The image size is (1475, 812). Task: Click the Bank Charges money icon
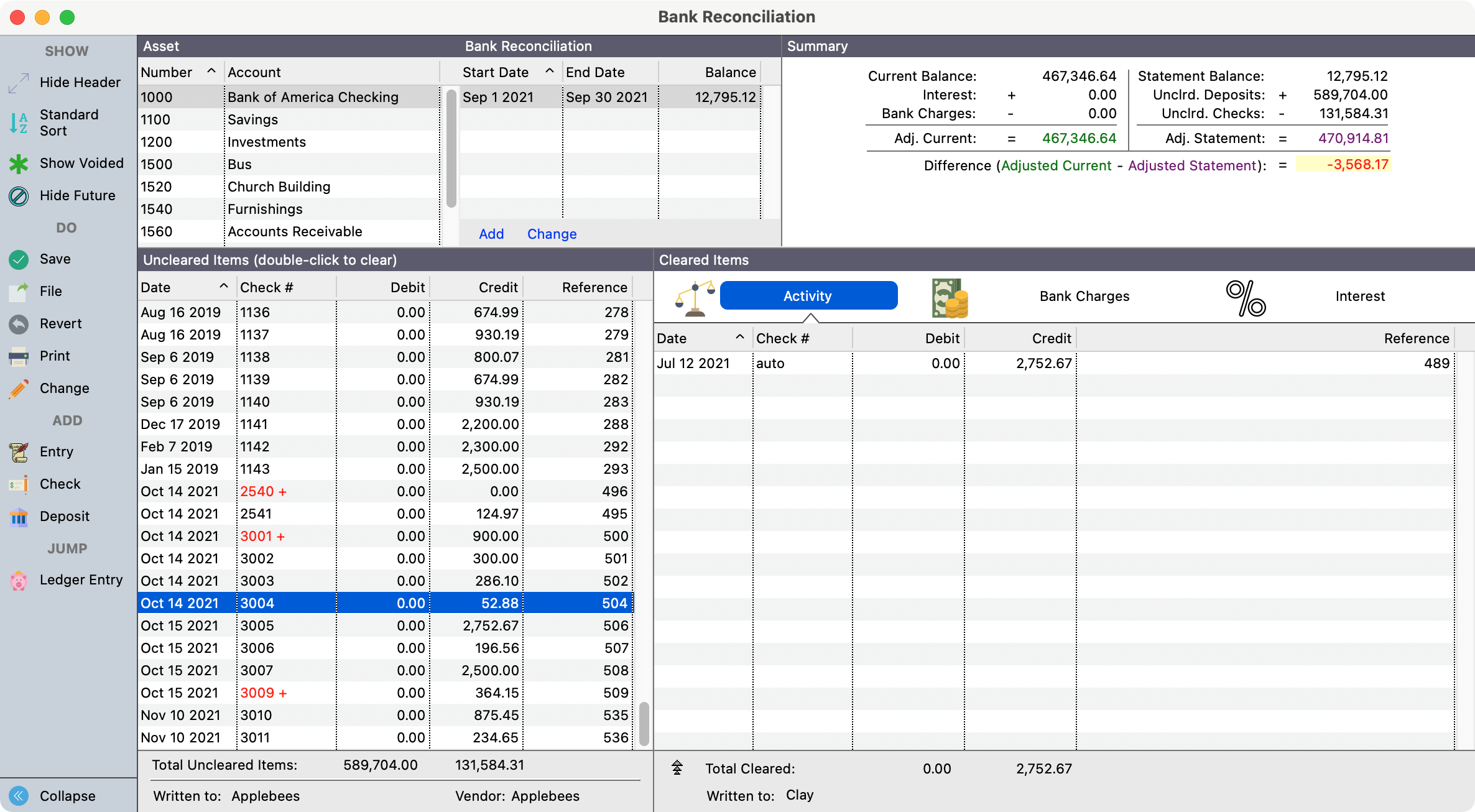[x=950, y=297]
